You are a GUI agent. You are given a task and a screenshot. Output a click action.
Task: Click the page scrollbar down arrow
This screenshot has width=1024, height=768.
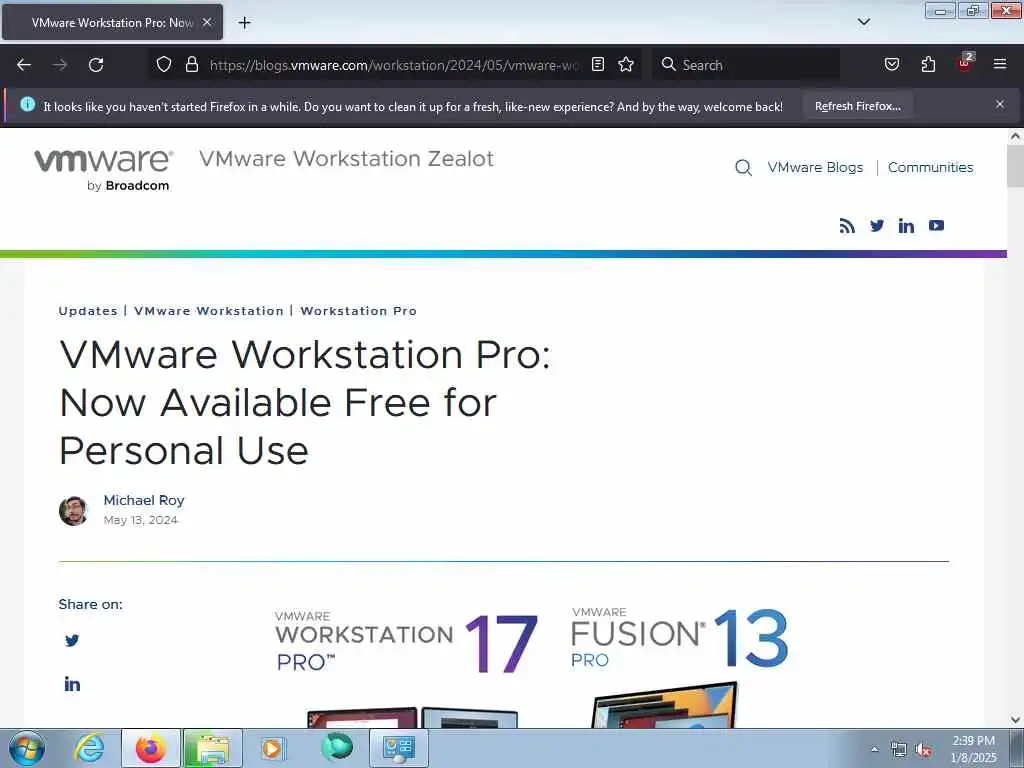coord(1015,720)
